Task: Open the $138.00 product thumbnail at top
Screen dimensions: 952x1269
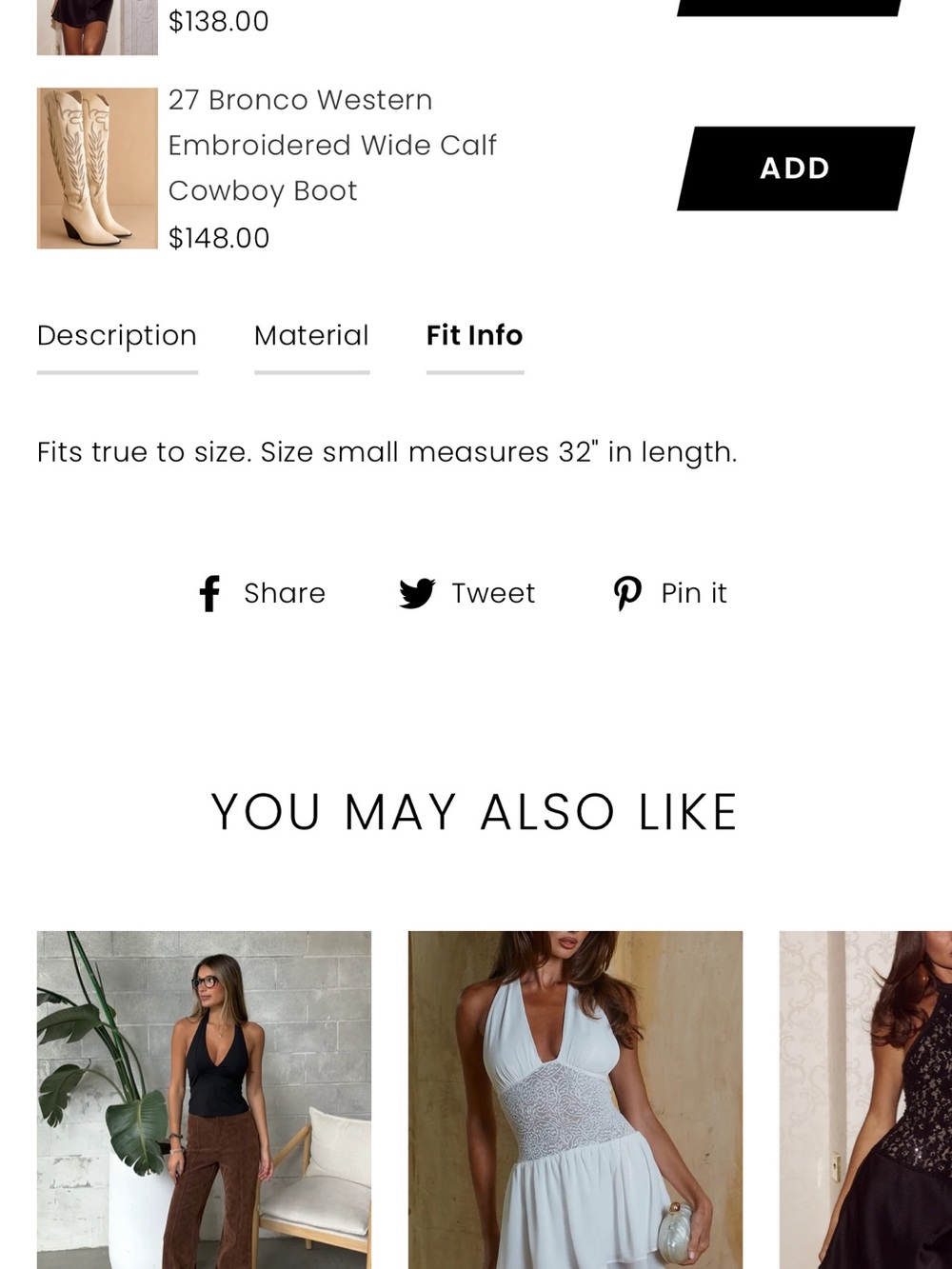Action: click(x=97, y=28)
